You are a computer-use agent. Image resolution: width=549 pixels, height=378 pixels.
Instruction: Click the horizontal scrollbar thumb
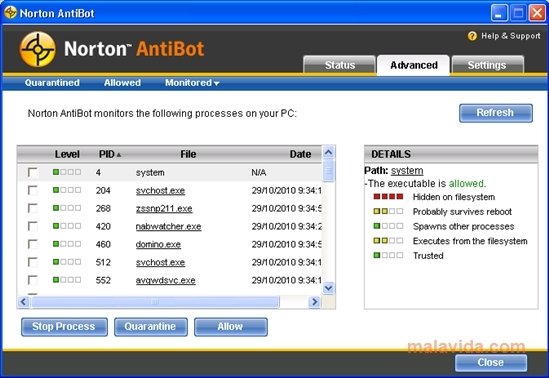point(155,302)
